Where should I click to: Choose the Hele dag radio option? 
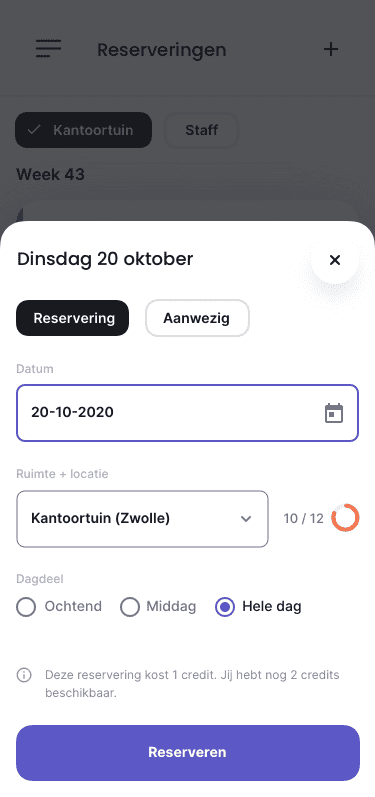[x=225, y=607]
